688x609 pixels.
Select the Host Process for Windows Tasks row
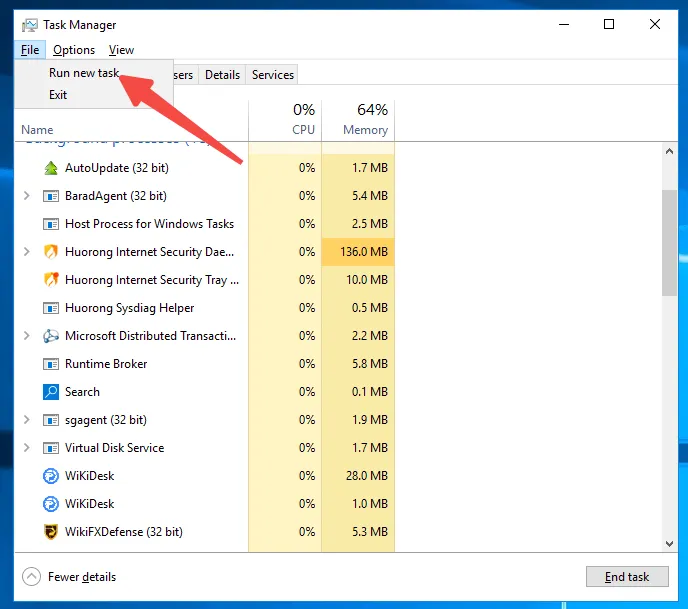204,224
